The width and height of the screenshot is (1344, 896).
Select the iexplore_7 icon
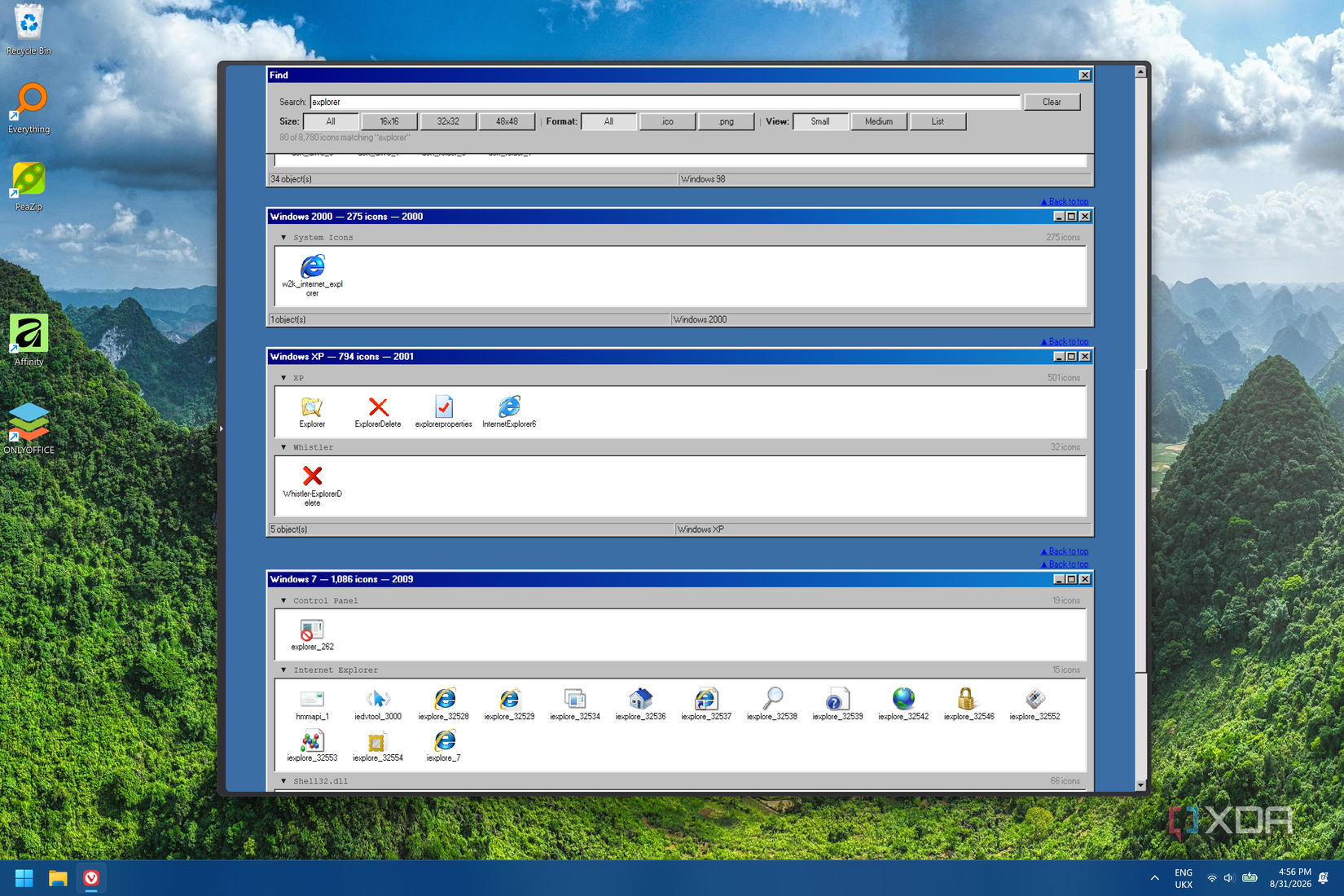[443, 746]
